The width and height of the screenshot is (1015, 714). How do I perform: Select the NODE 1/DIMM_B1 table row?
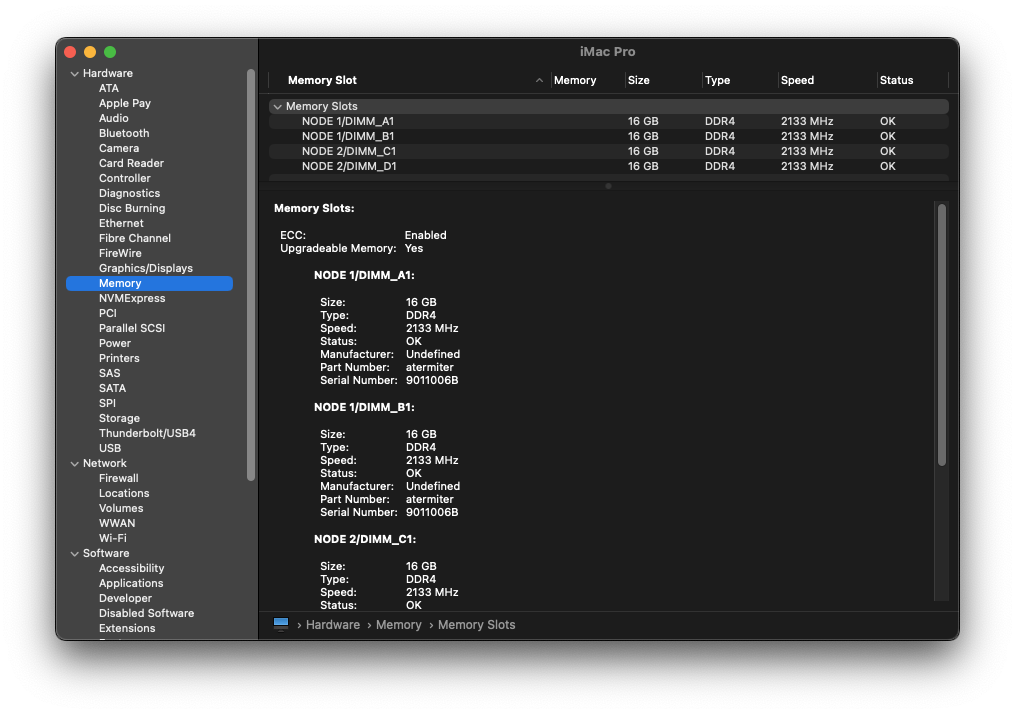point(608,136)
